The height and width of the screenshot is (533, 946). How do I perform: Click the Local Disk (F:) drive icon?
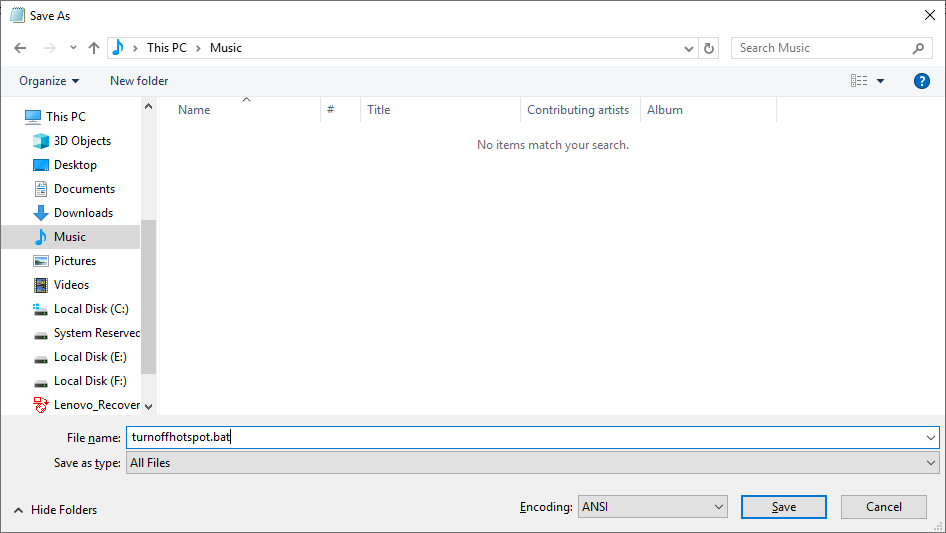point(41,383)
